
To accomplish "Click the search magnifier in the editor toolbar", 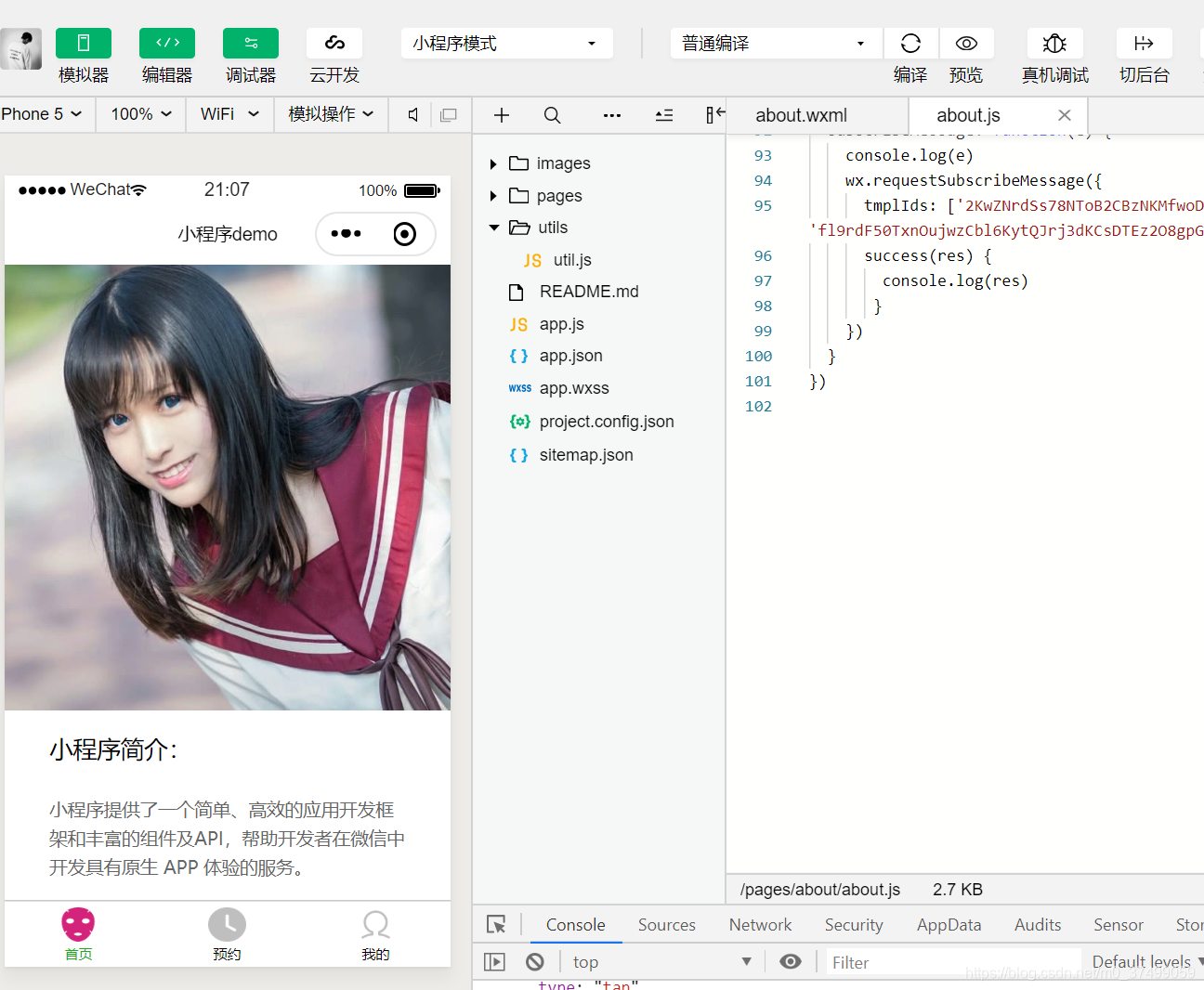I will [x=552, y=114].
